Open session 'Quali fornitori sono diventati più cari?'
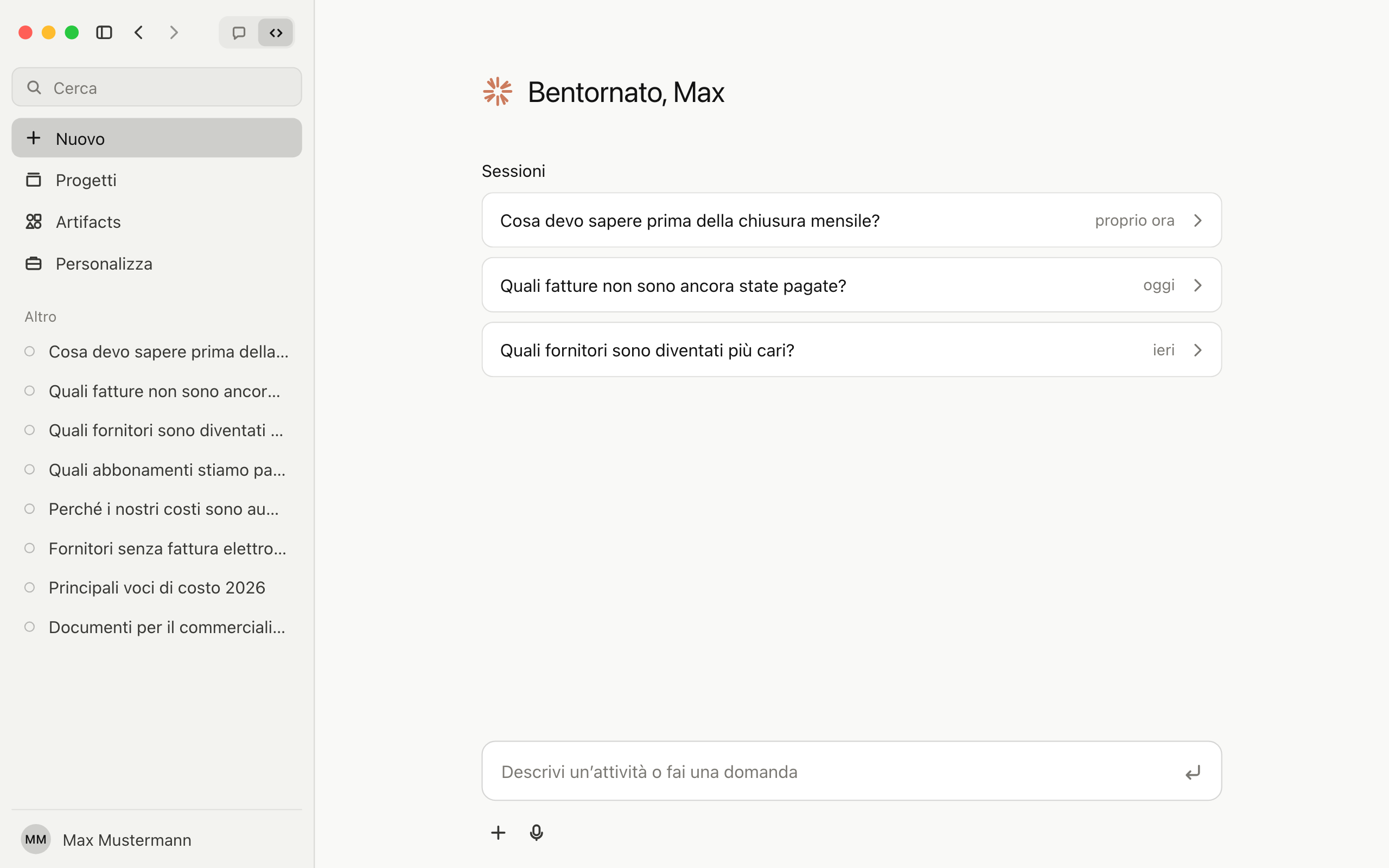The height and width of the screenshot is (868, 1389). tap(852, 349)
